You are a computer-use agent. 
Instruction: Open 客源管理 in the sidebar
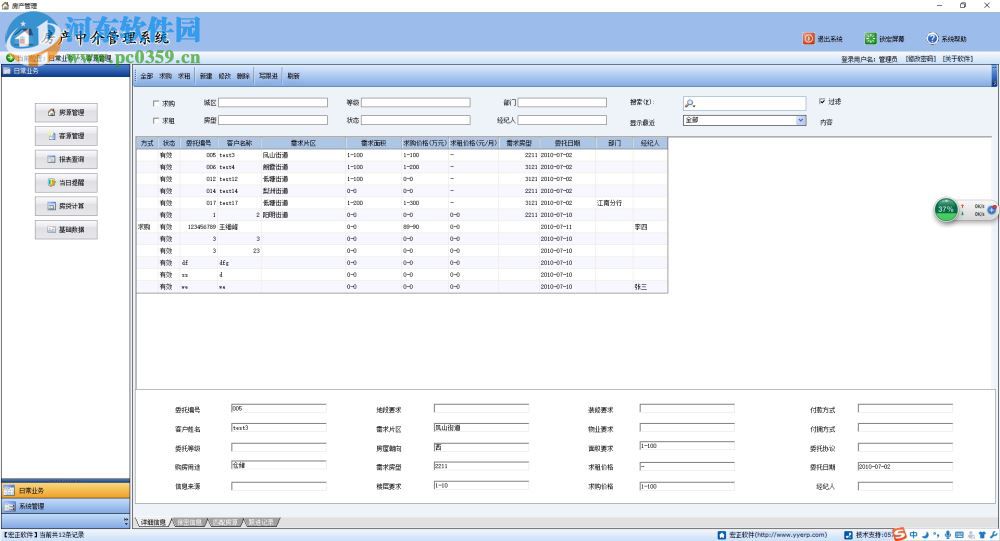click(66, 136)
